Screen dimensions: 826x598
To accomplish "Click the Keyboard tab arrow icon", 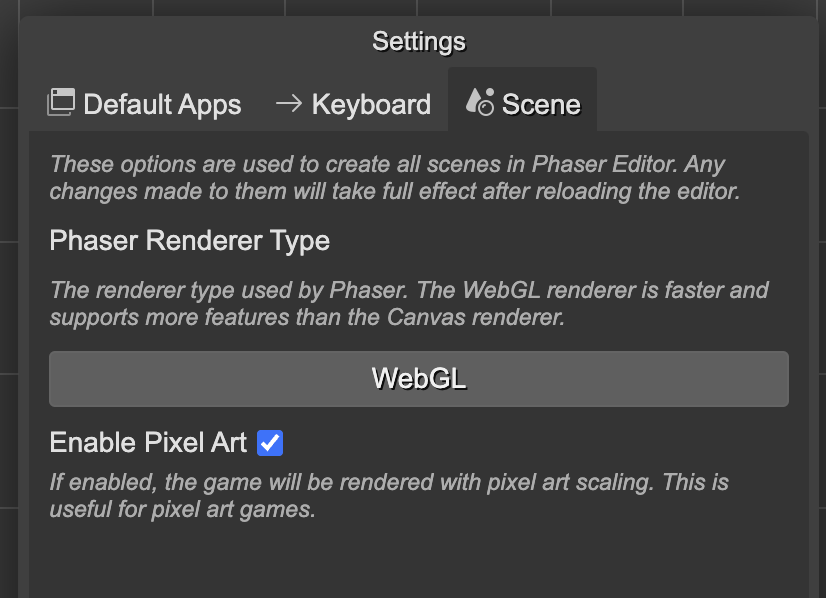I will (289, 103).
